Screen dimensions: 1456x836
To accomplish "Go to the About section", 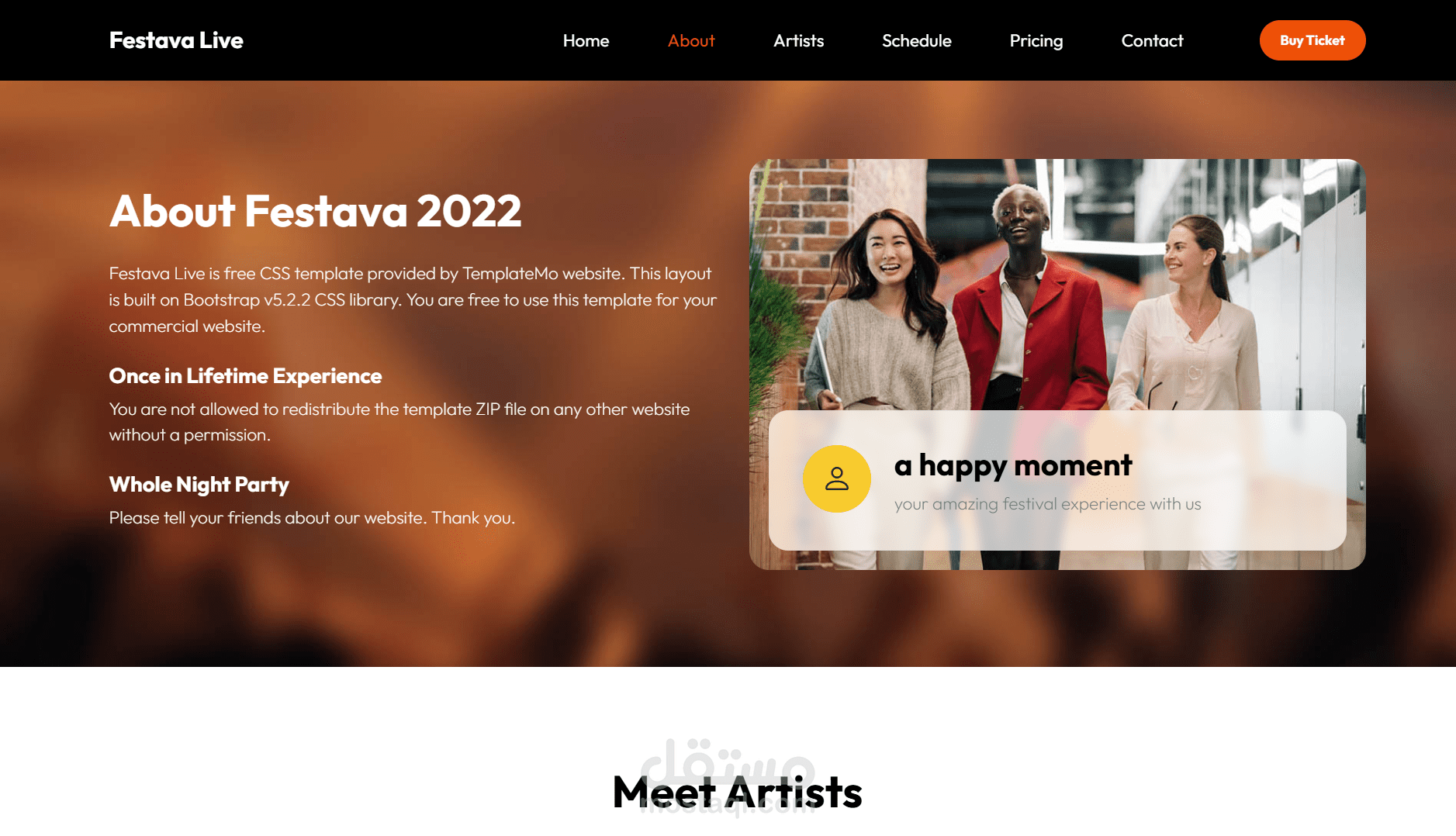I will pos(691,40).
